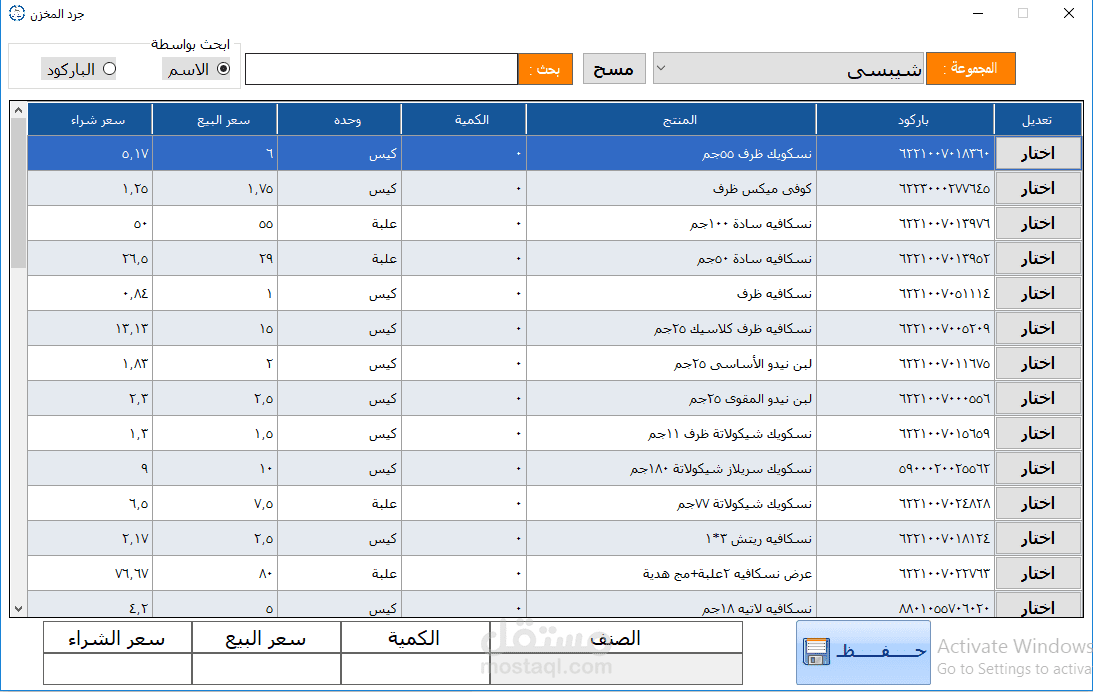The height and width of the screenshot is (692, 1093).
Task: Choose اختار for عرض نسكافيه 2علبة+مج هدية
Action: (1038, 574)
